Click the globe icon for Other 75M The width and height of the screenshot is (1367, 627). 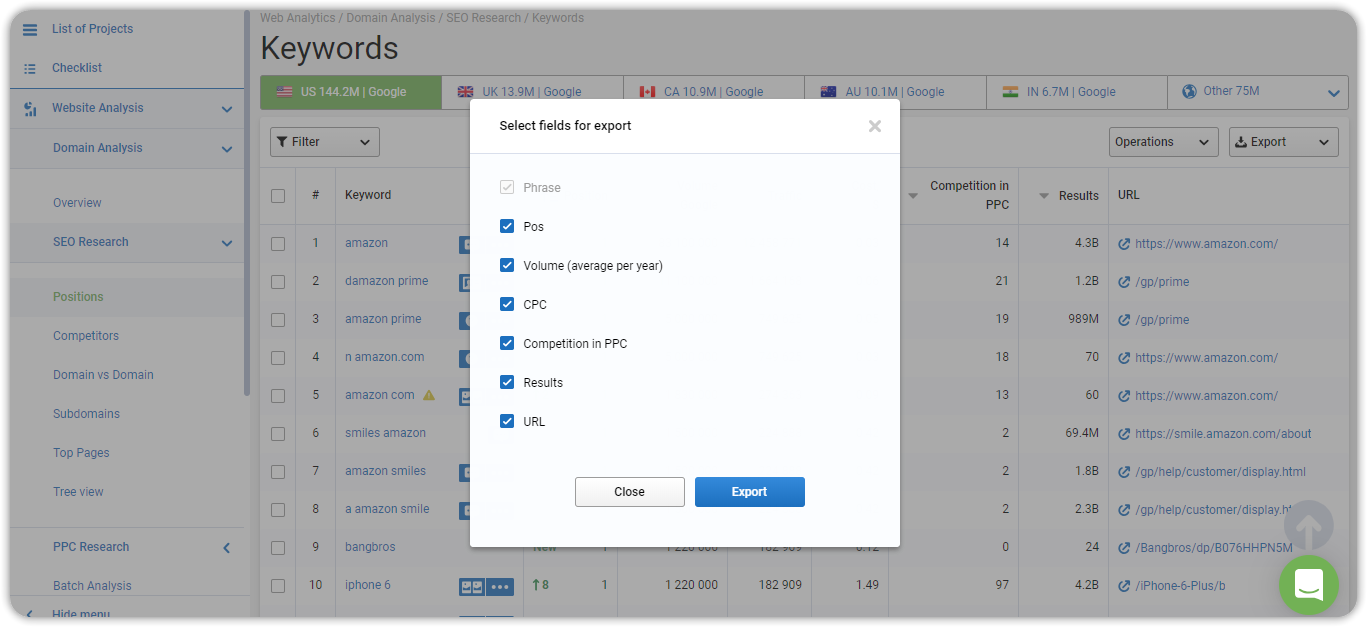coord(1189,91)
